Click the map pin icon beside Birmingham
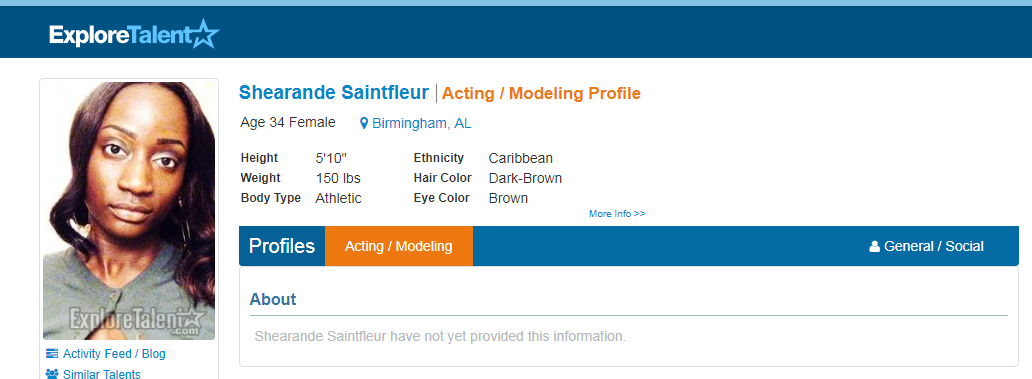Image resolution: width=1032 pixels, height=379 pixels. tap(364, 124)
